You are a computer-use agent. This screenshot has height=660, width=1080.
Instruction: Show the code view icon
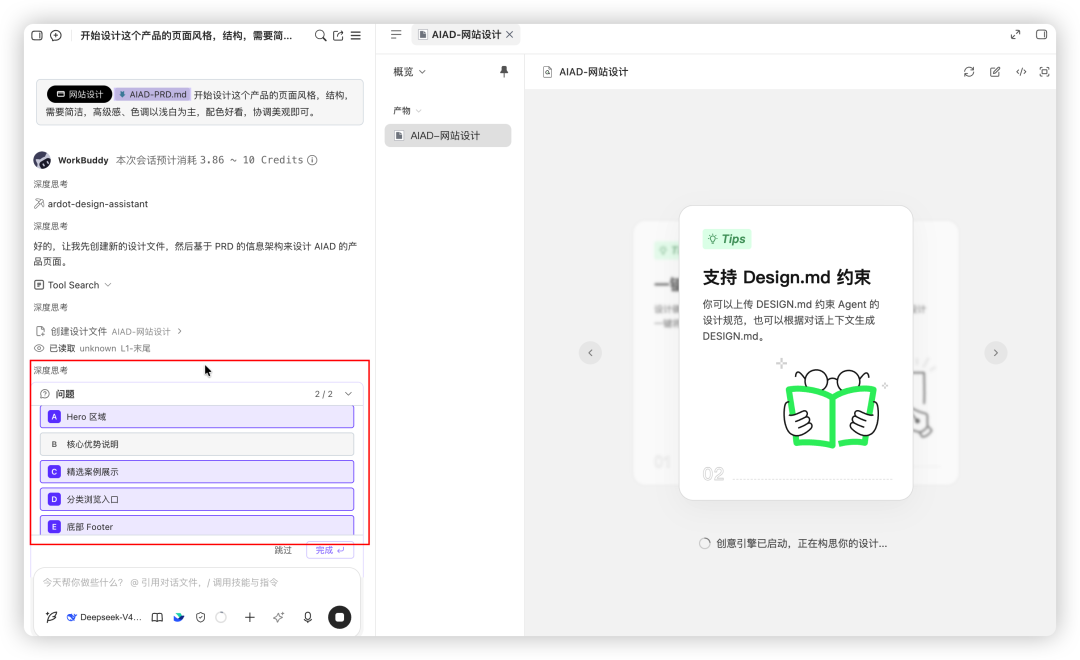[x=1021, y=72]
